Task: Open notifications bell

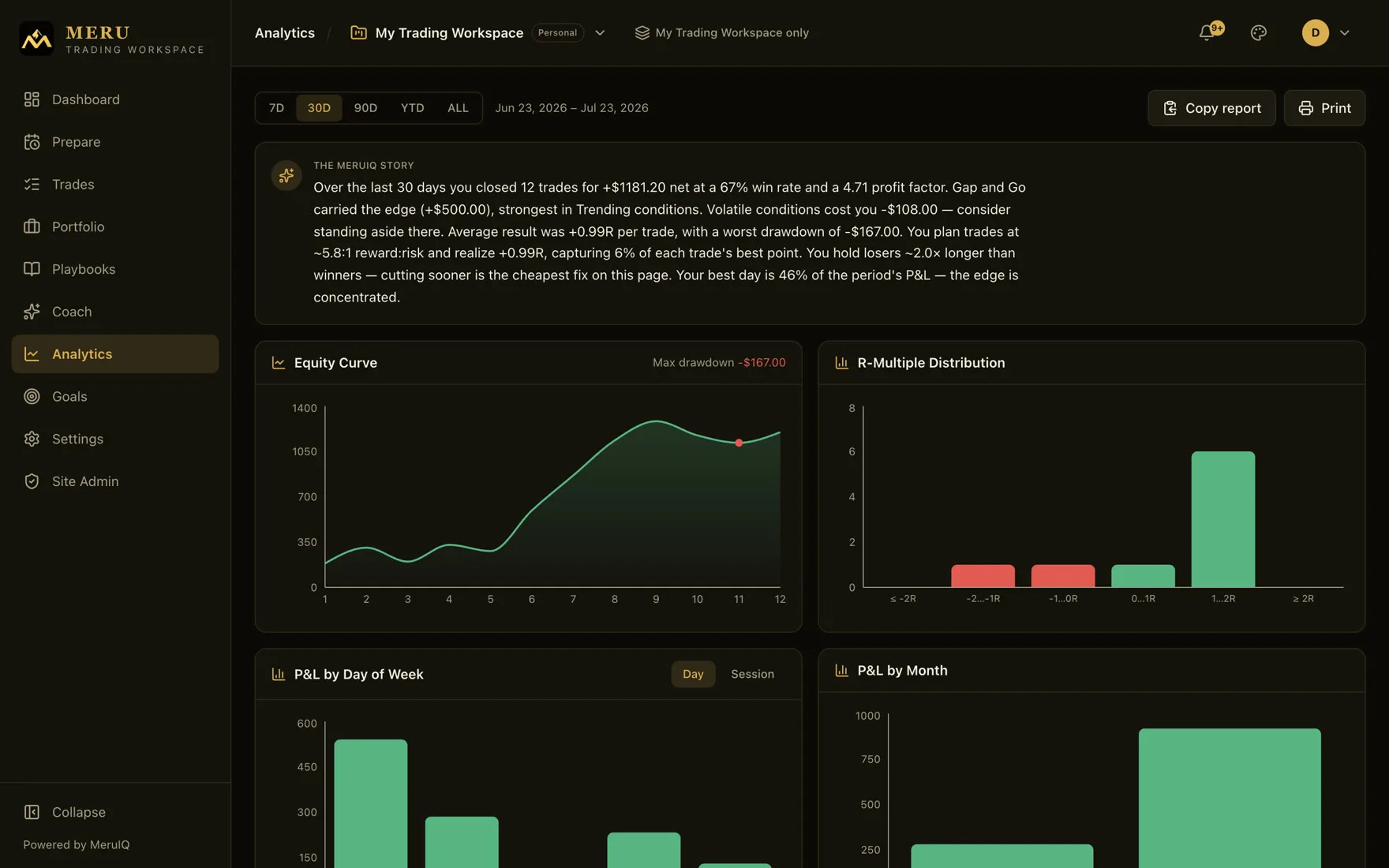Action: tap(1207, 33)
